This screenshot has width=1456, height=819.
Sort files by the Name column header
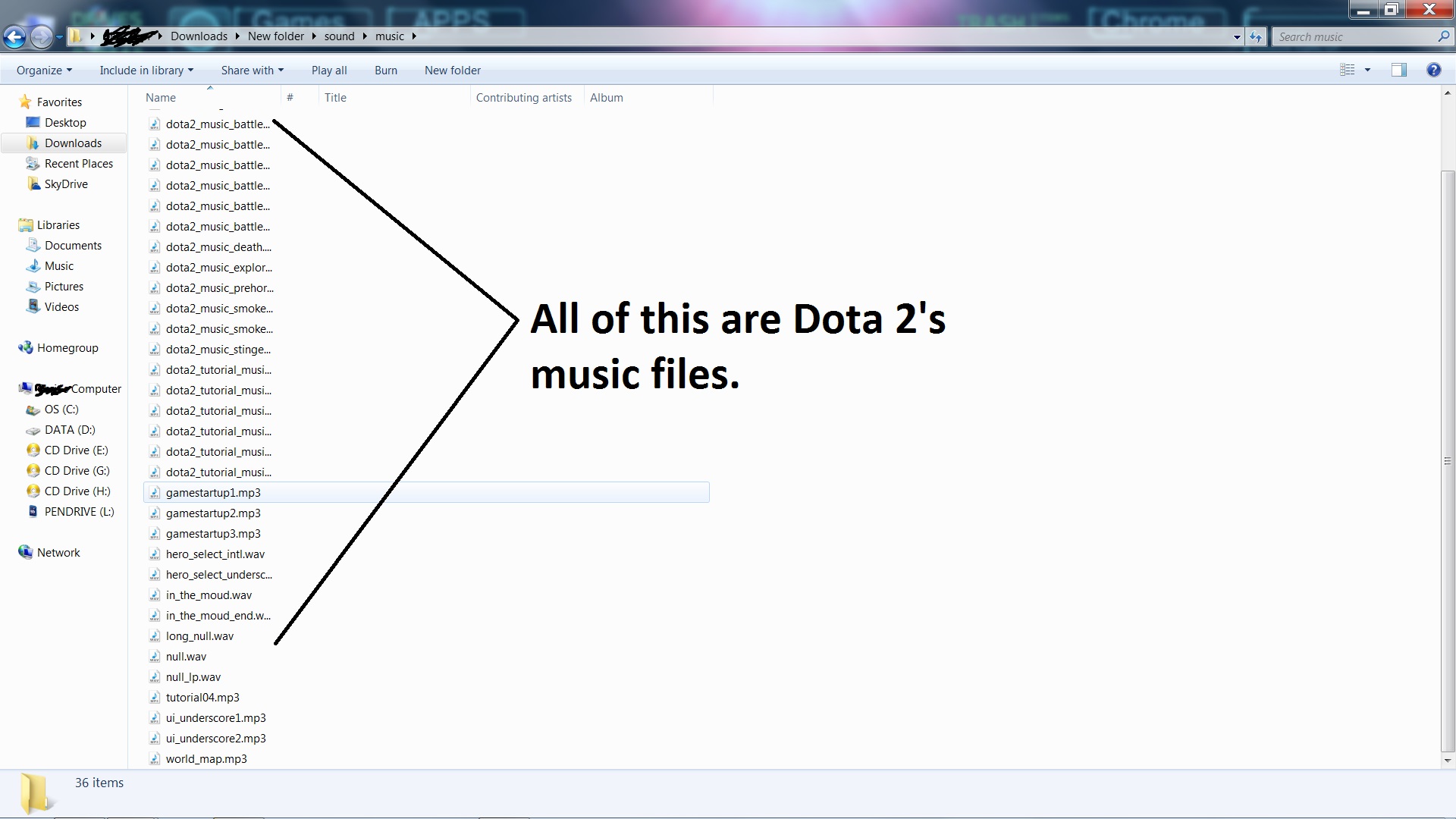(161, 98)
